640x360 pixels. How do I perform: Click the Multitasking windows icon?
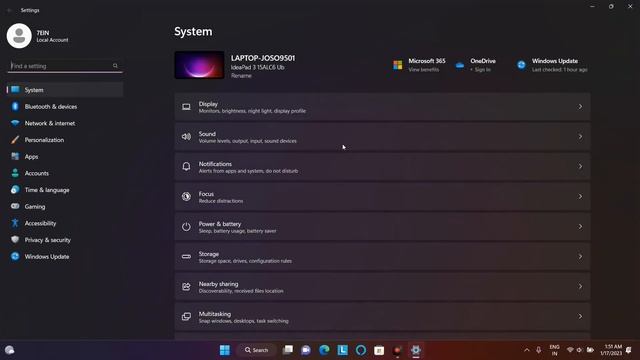click(186, 317)
